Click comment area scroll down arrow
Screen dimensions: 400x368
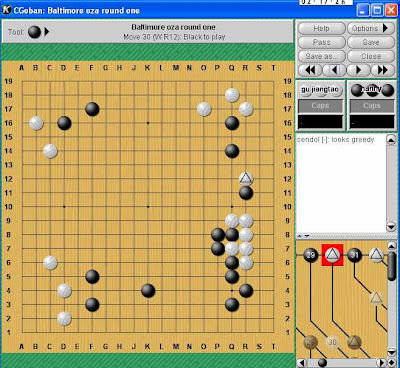coord(391,227)
